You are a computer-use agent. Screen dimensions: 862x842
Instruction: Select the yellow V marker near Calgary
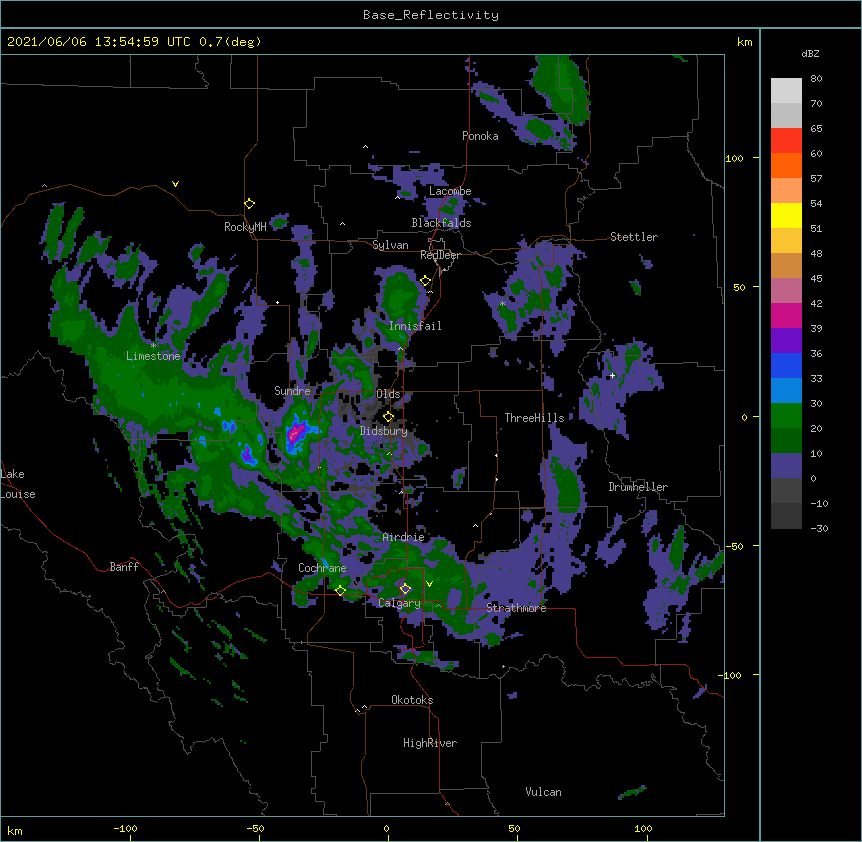pyautogui.click(x=429, y=584)
